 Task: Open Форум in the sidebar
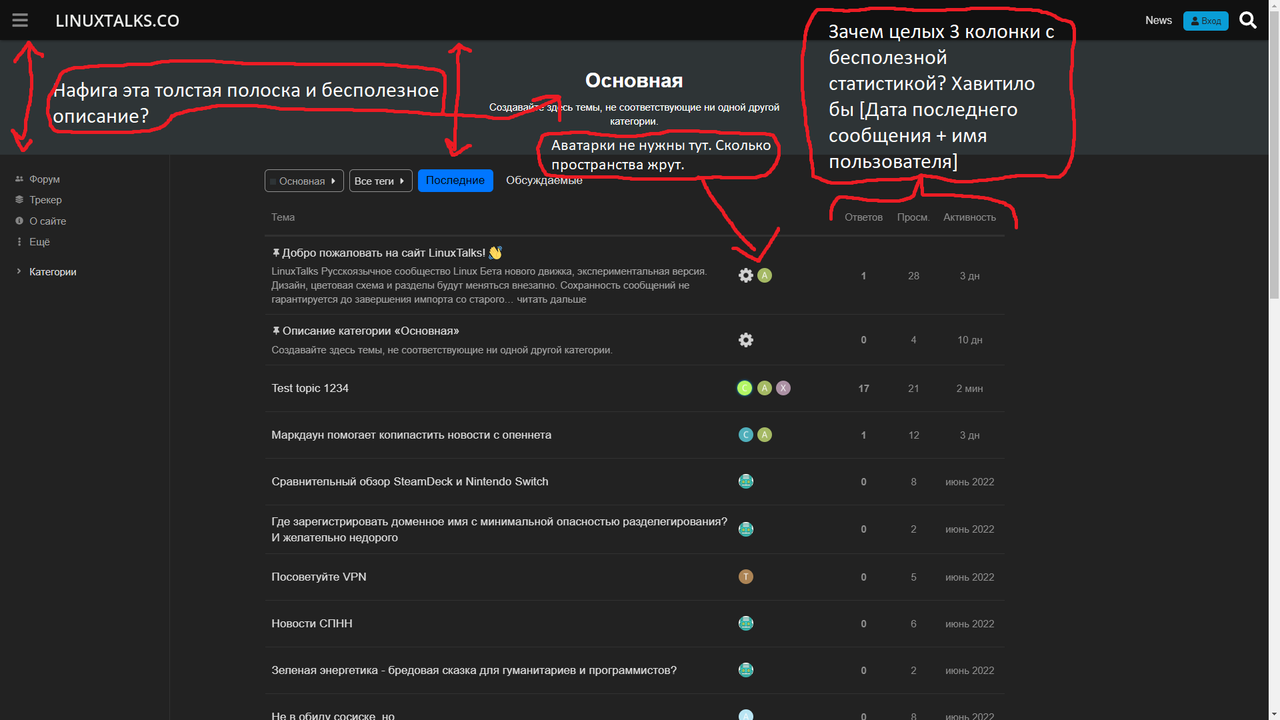[44, 179]
